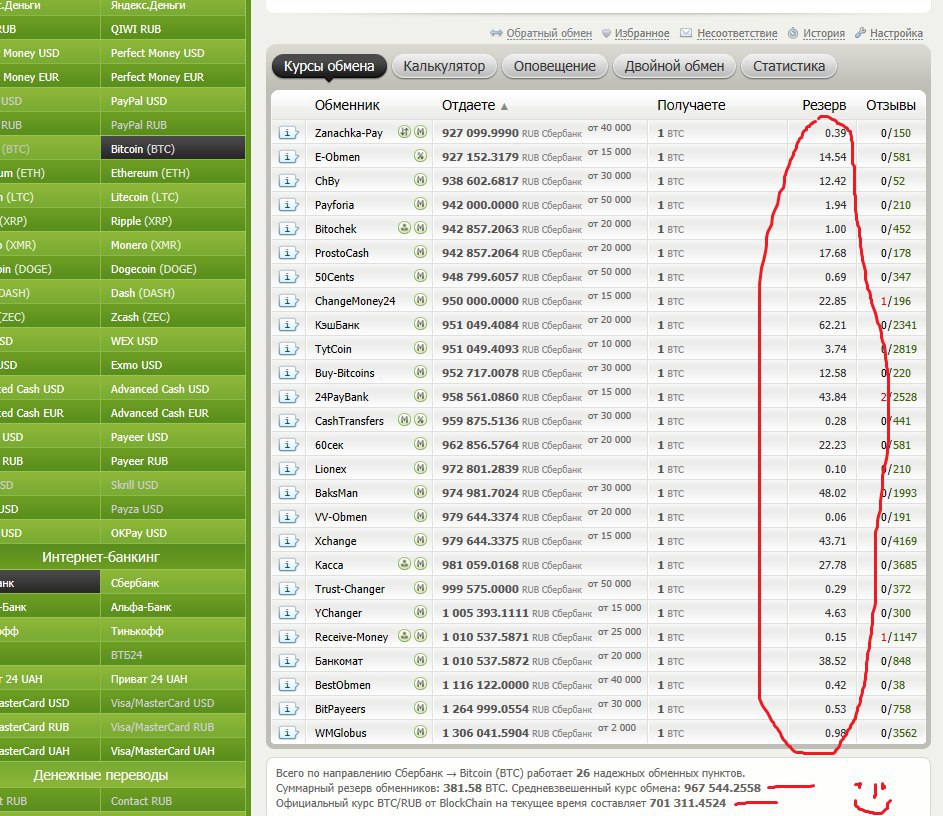The image size is (943, 816).
Task: Open info icon for 50Cents row
Action: click(288, 277)
